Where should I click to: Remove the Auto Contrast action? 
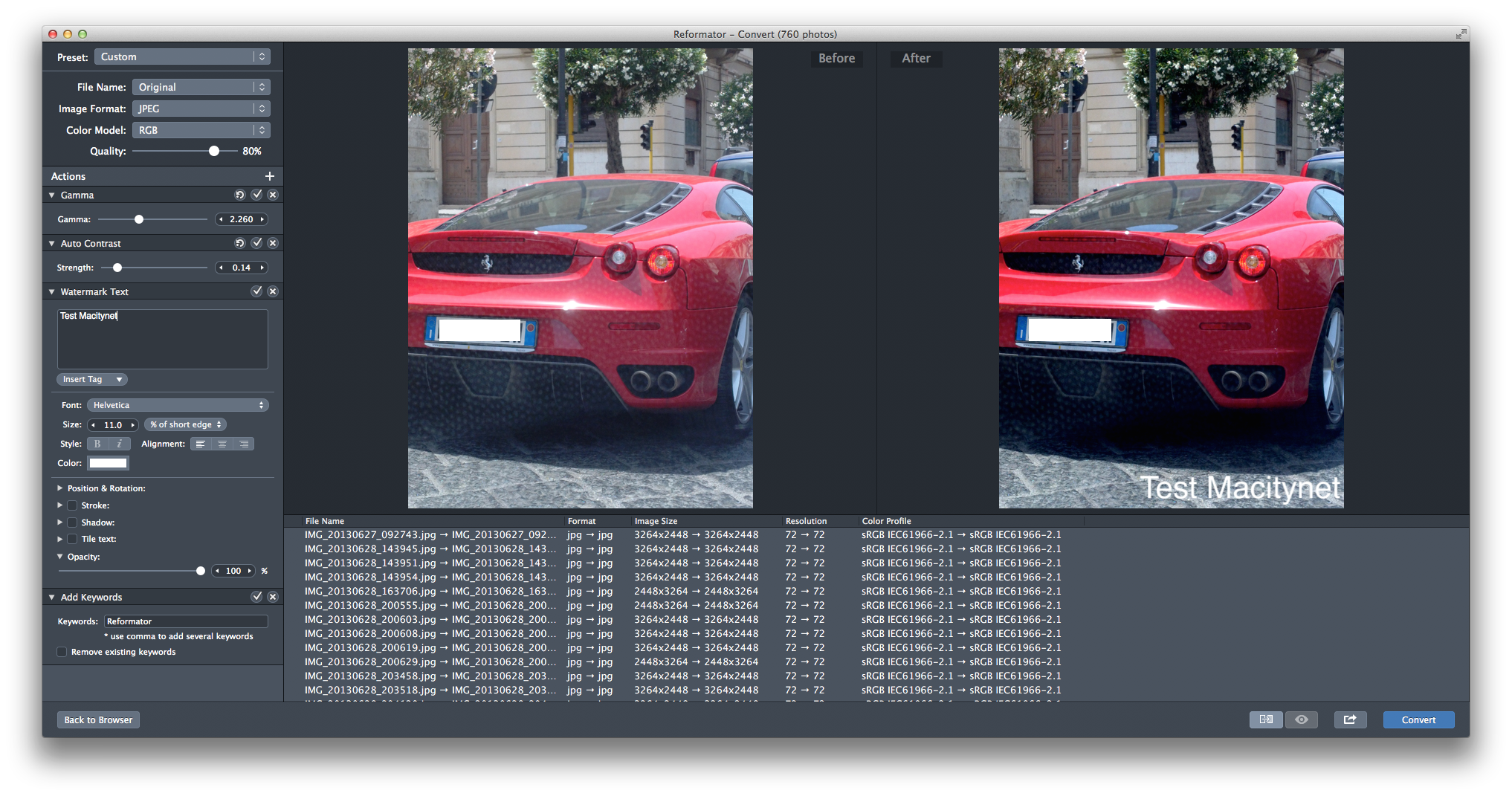273,243
